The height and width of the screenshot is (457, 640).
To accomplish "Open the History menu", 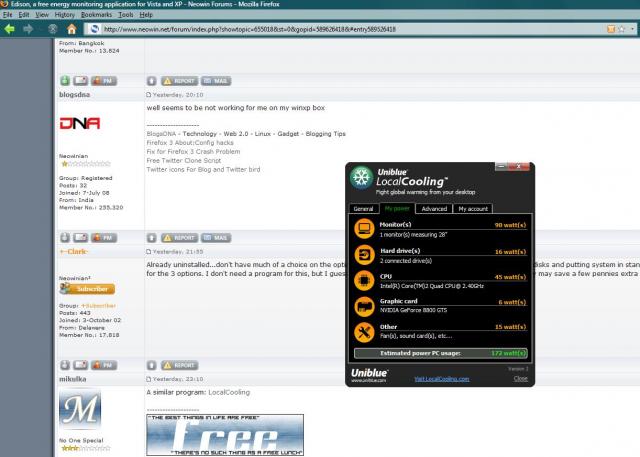I will [x=64, y=15].
